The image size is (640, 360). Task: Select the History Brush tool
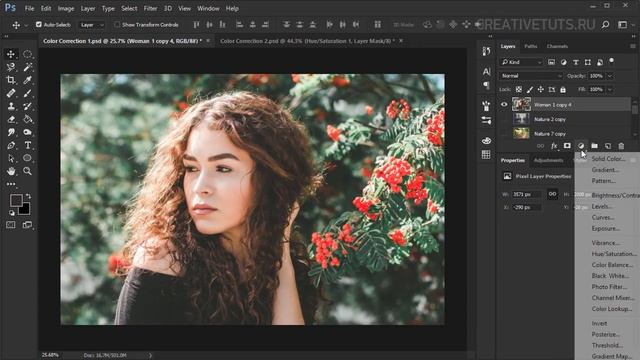tap(27, 106)
